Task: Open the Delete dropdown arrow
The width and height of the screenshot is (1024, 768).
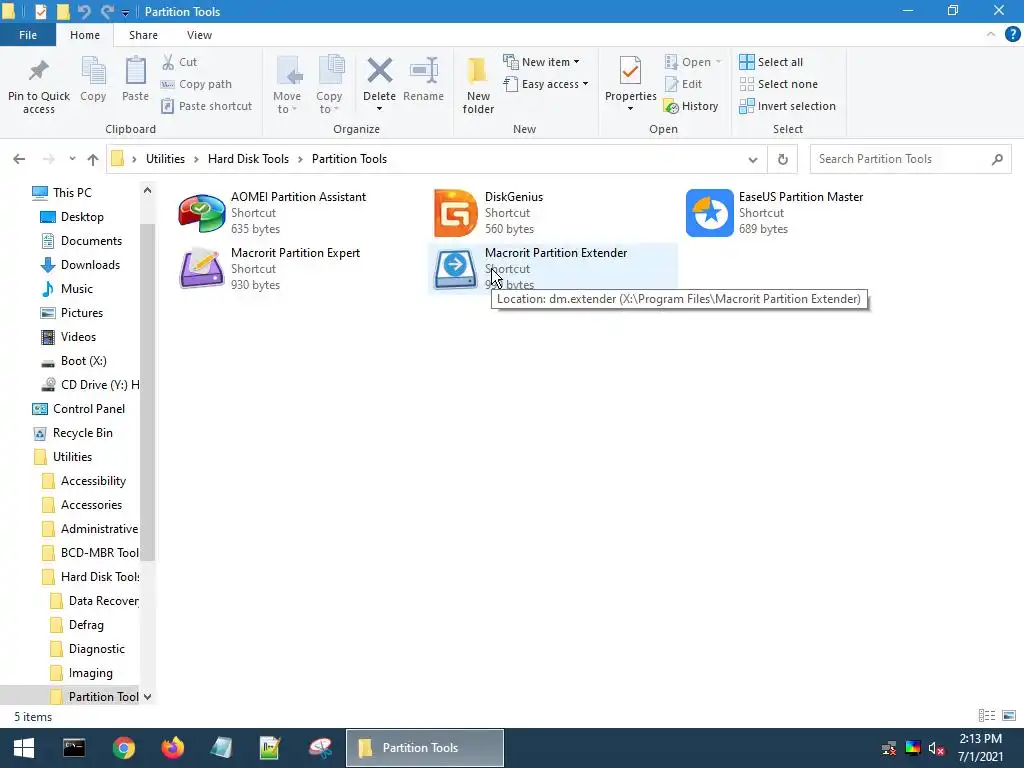Action: 379,108
